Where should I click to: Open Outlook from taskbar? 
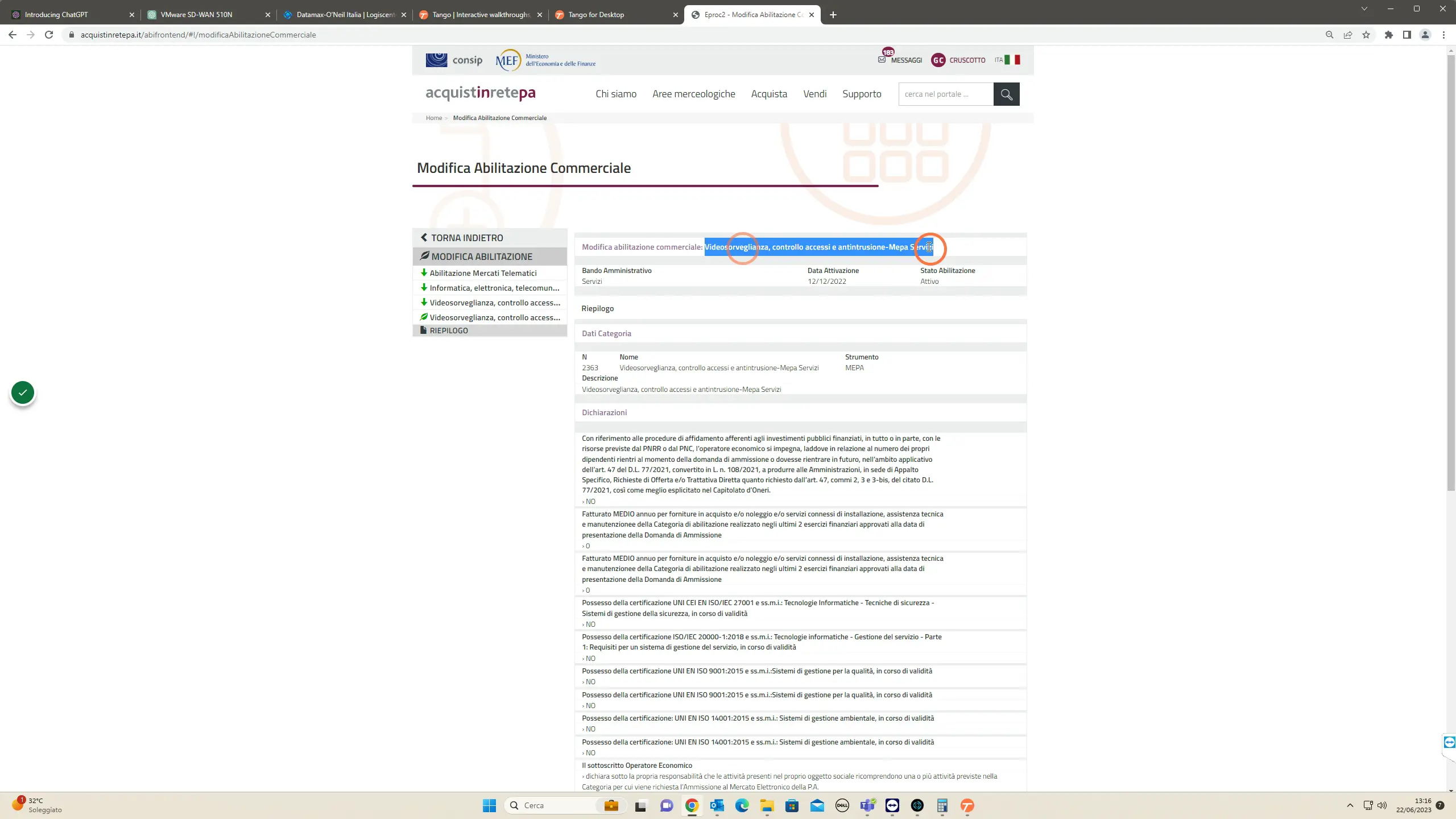point(717,805)
